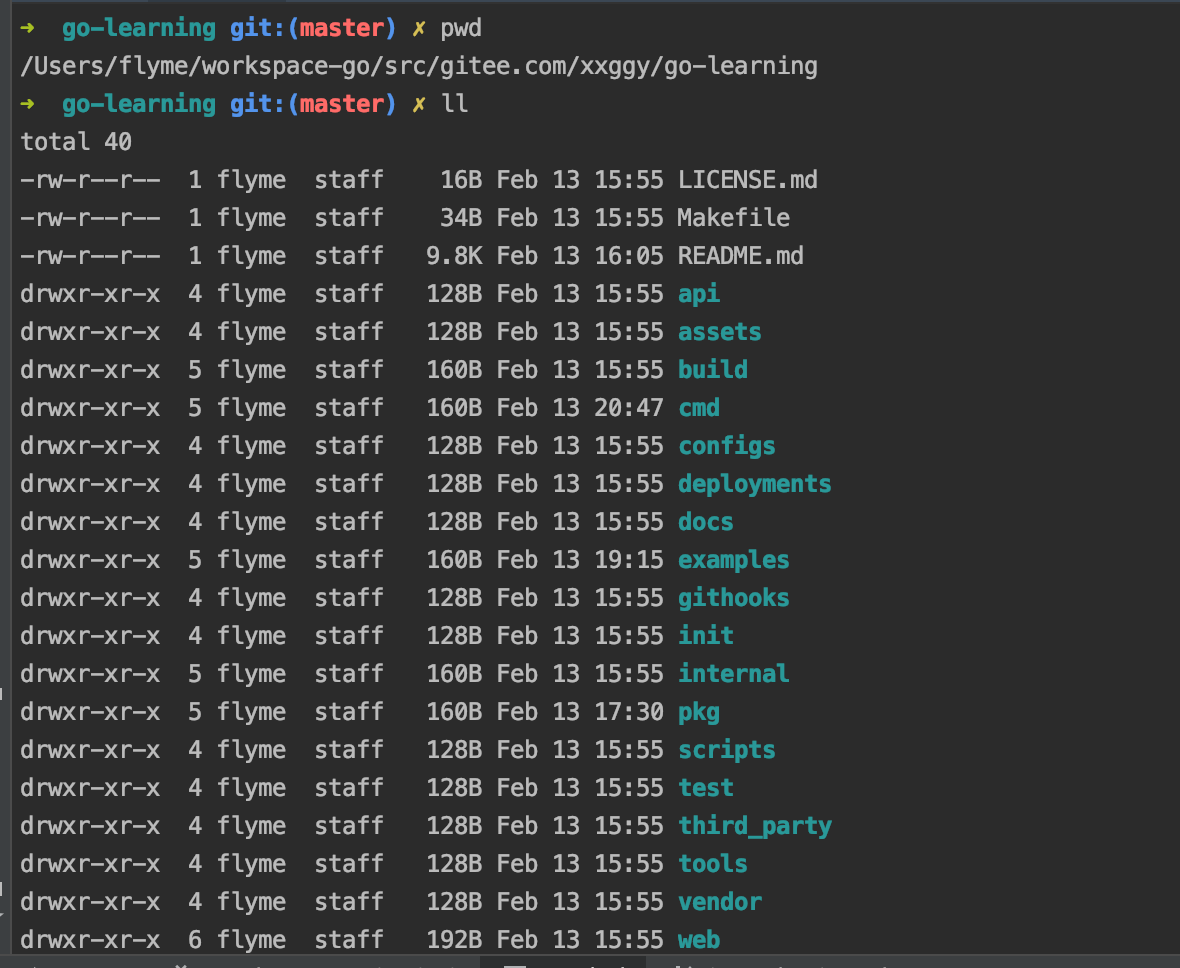Select the internal directory name

point(733,673)
